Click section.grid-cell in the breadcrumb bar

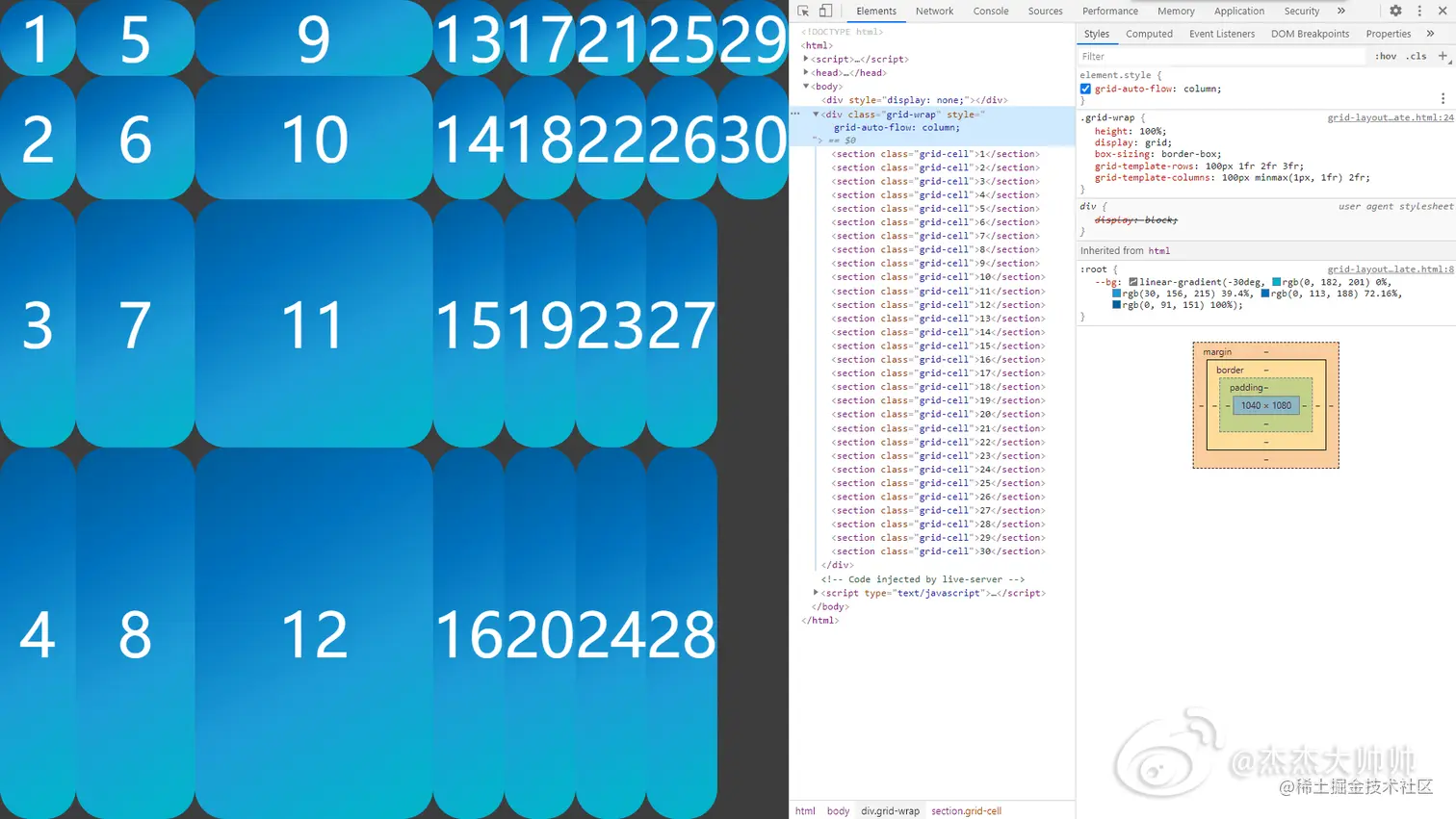pos(966,810)
